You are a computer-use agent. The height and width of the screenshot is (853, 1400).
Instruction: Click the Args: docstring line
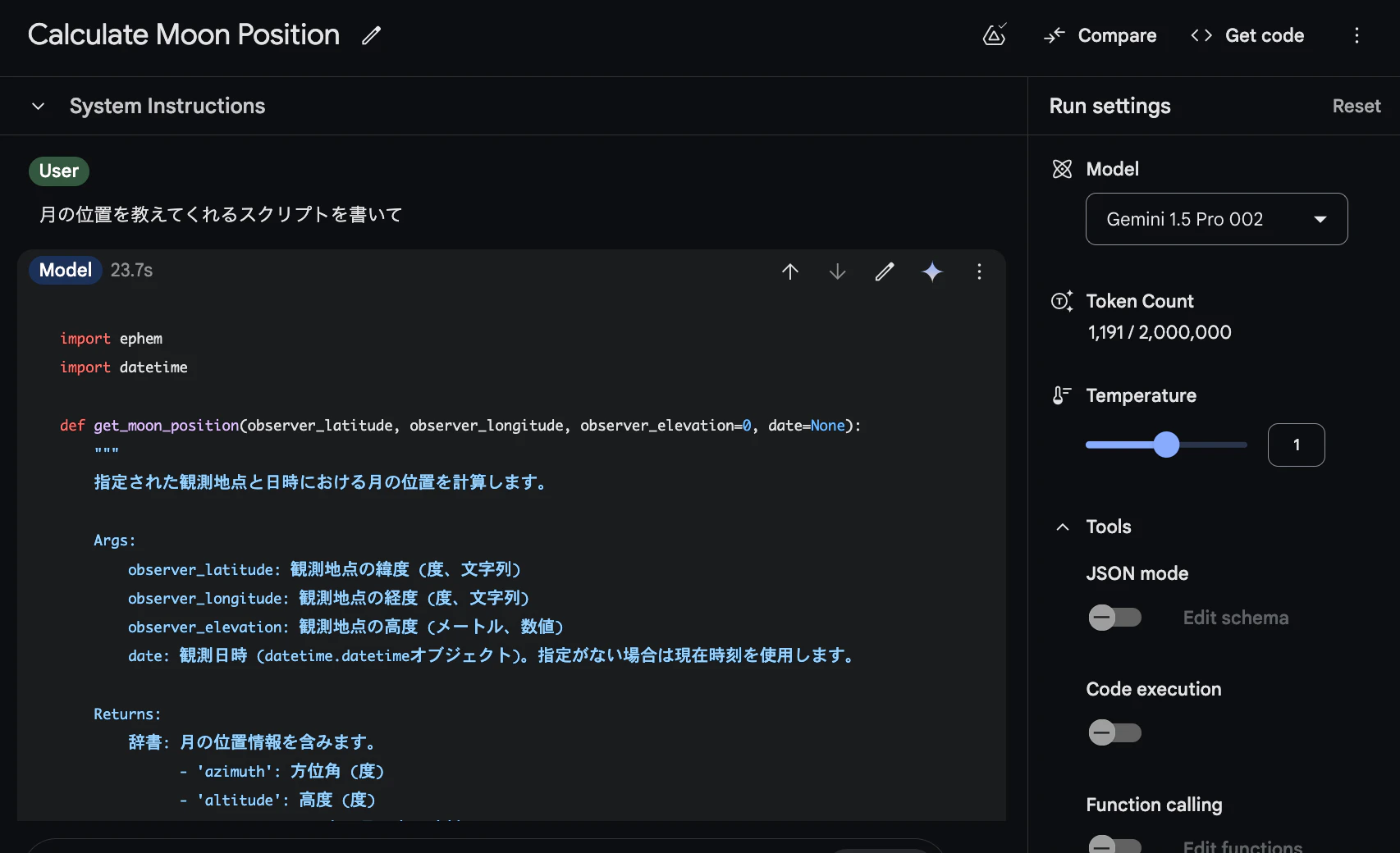point(115,541)
